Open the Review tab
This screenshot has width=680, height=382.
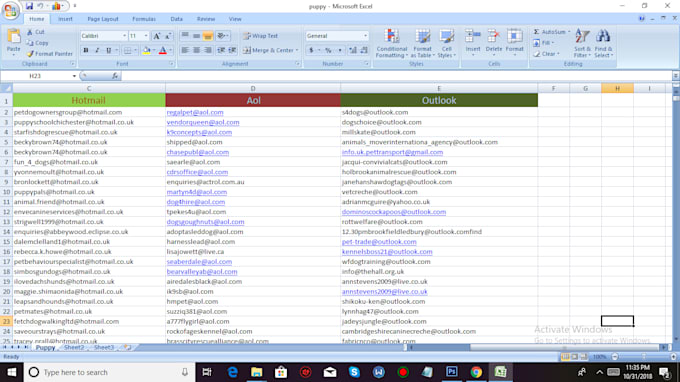pos(206,19)
